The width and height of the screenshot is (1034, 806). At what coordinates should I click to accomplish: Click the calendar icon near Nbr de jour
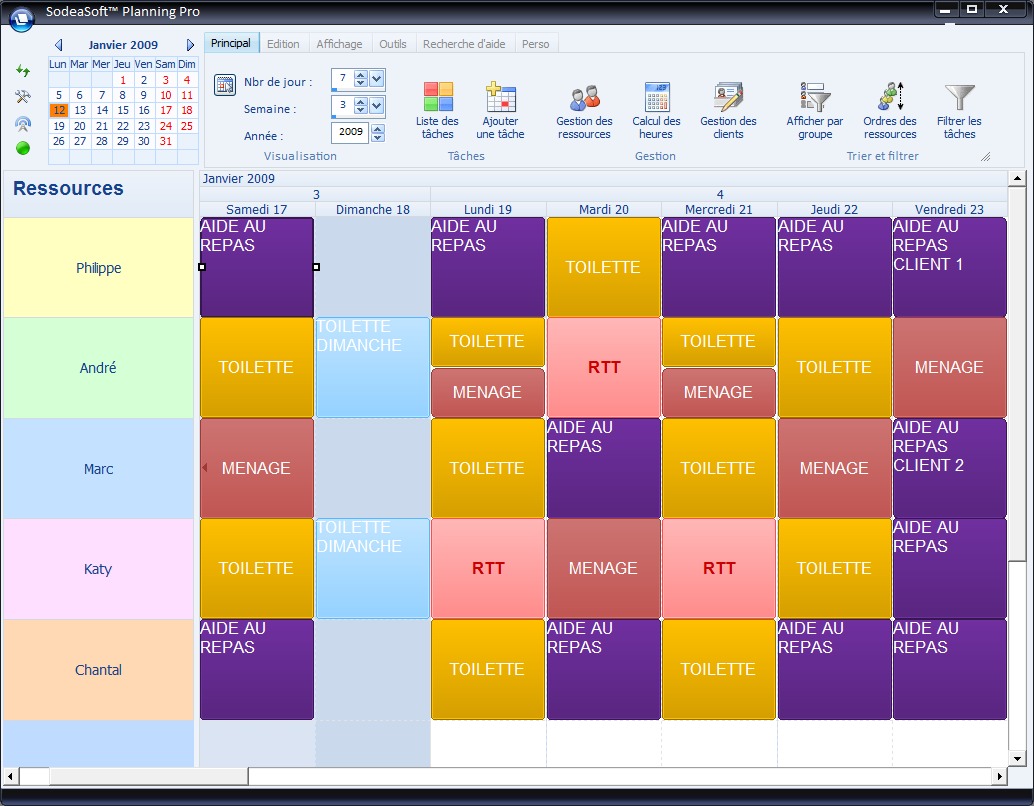225,83
